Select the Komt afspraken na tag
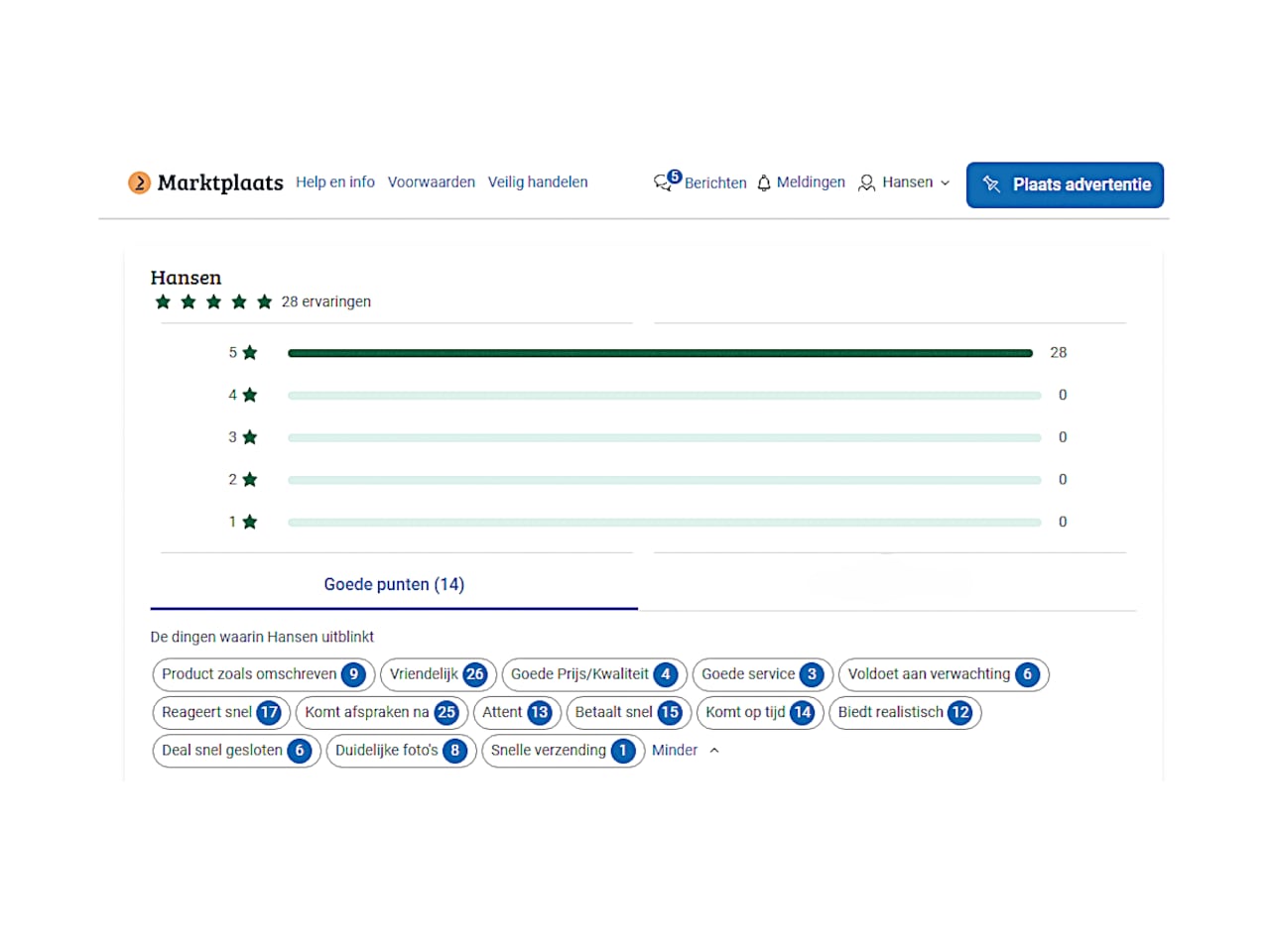The height and width of the screenshot is (952, 1270). 381,713
